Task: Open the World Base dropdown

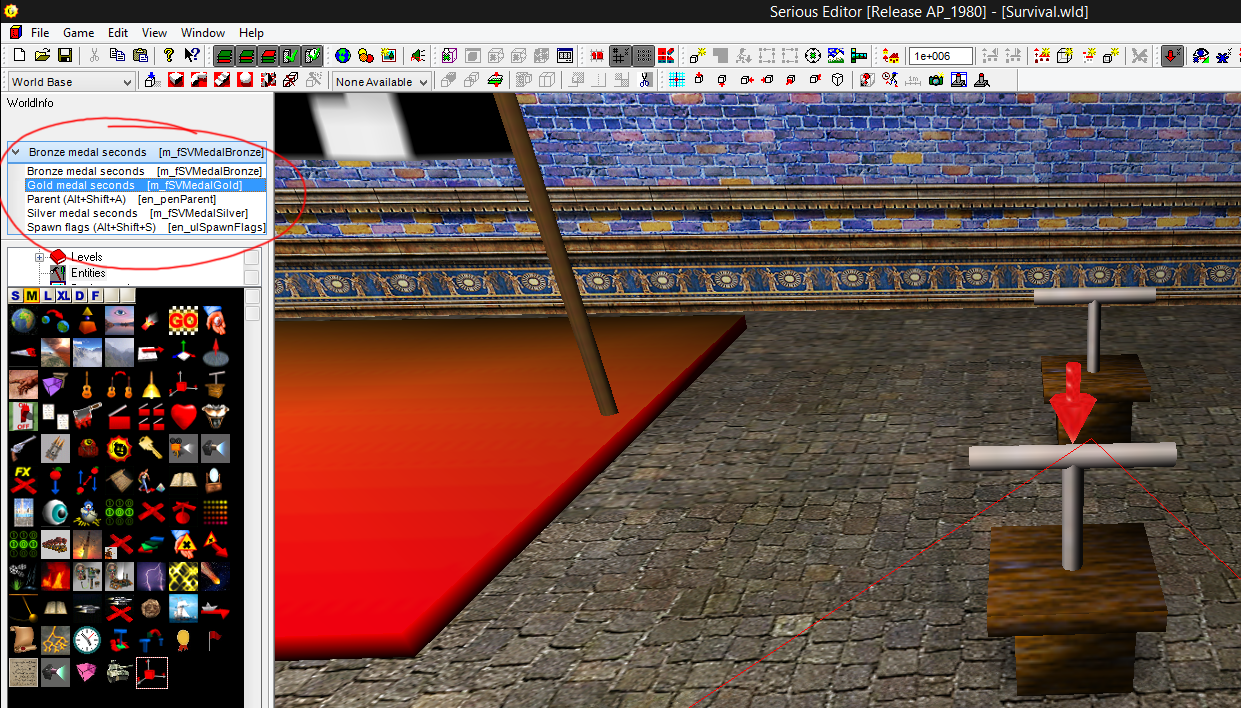Action: click(71, 82)
